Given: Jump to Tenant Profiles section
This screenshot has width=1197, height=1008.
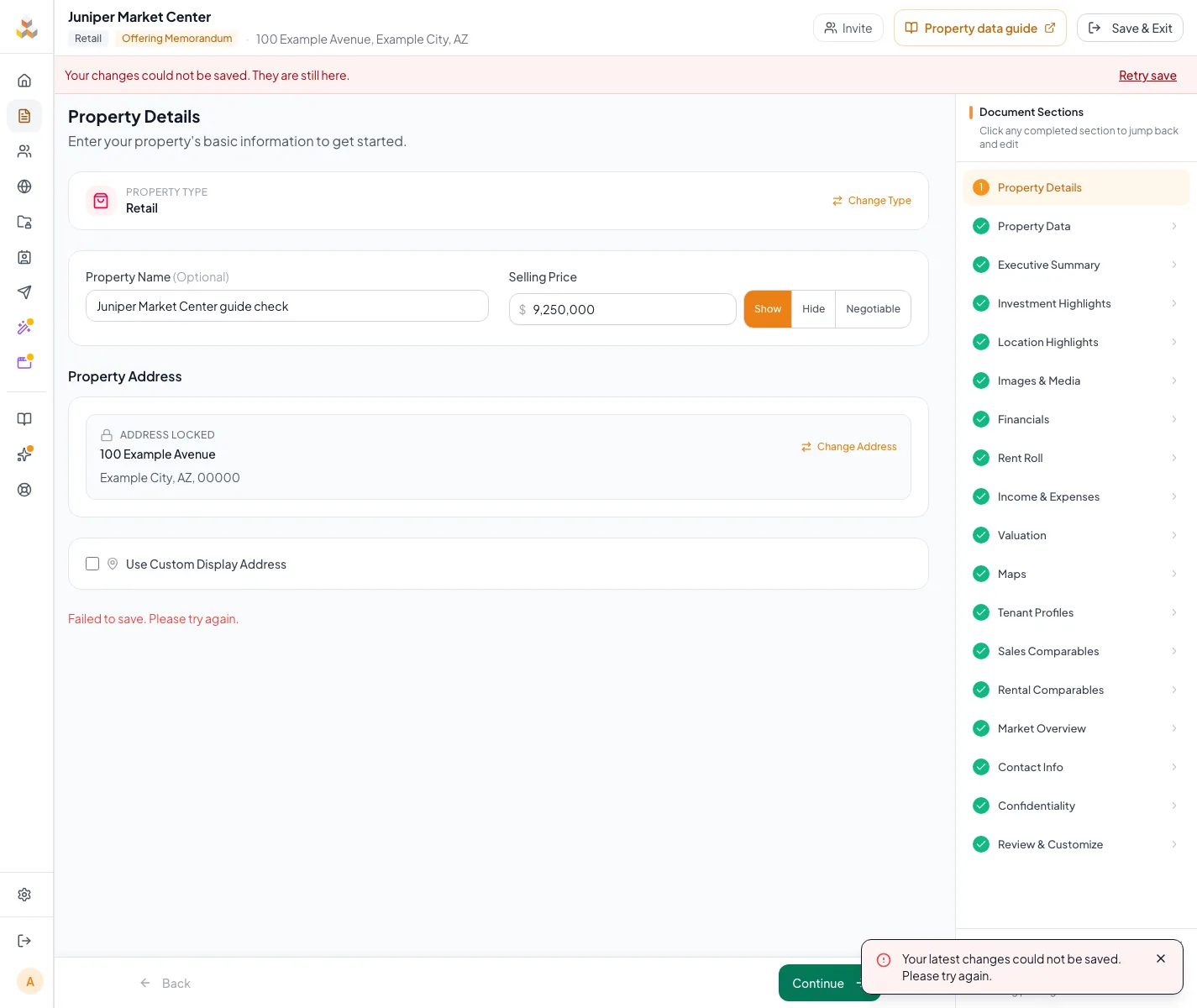Looking at the screenshot, I should pos(1076,612).
